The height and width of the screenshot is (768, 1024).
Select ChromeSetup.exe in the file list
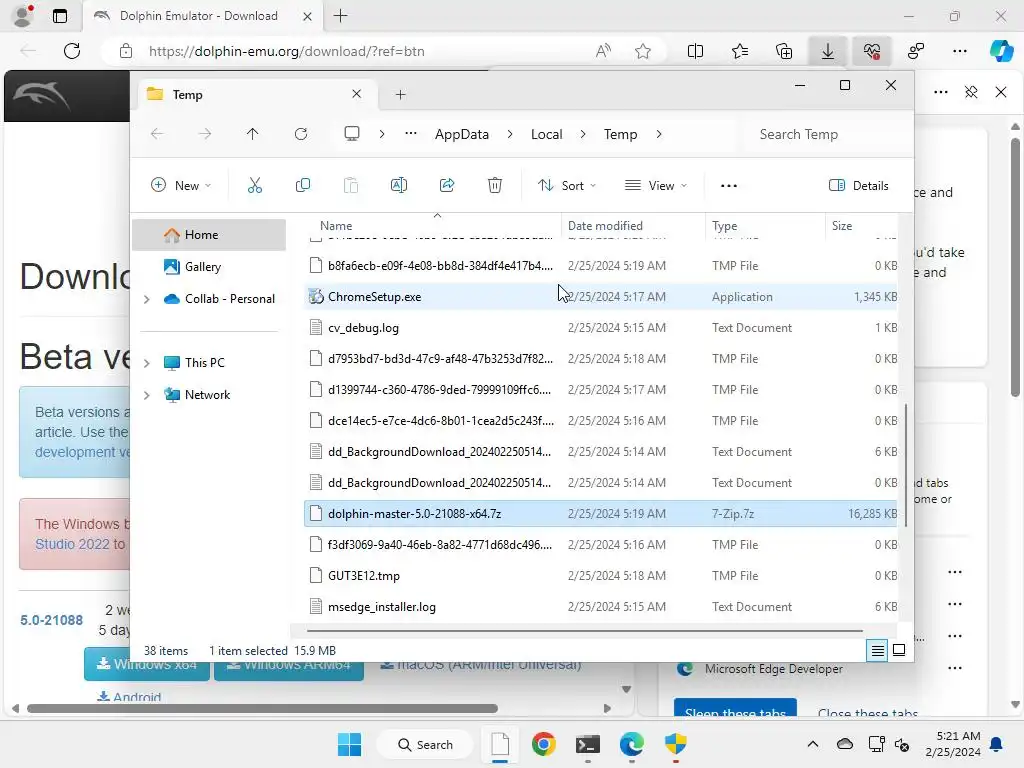click(x=601, y=296)
